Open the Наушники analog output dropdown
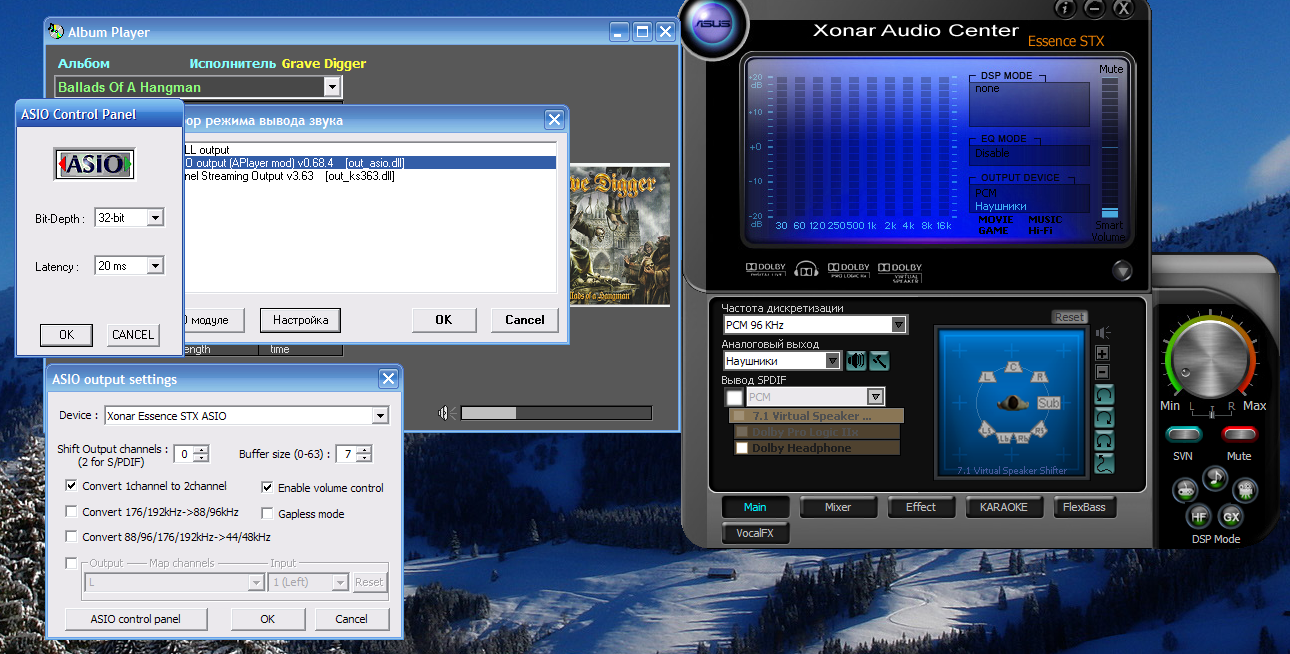This screenshot has height=654, width=1290. tap(832, 361)
